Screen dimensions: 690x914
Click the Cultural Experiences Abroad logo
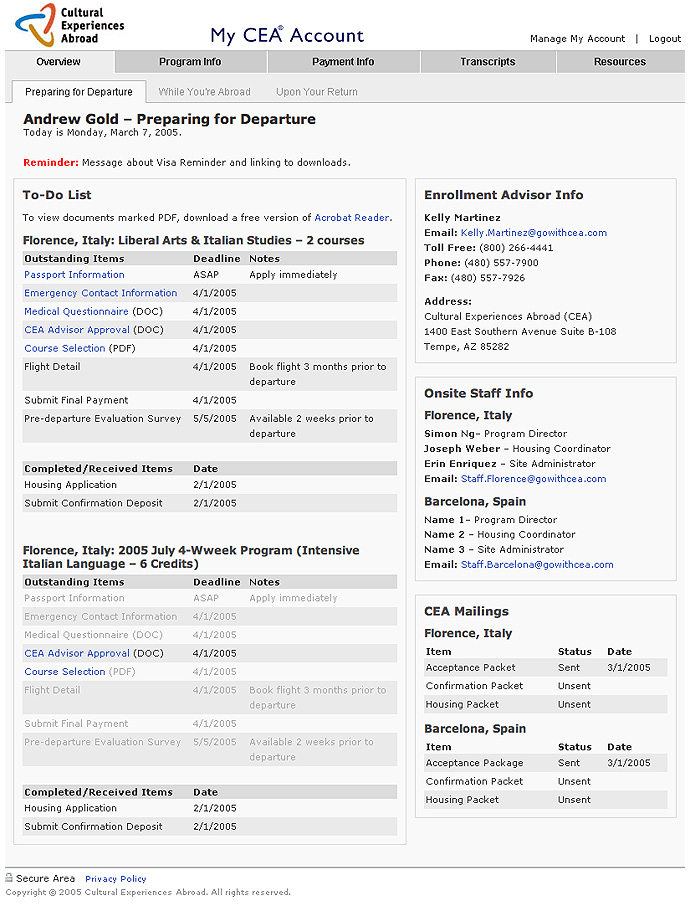click(63, 25)
